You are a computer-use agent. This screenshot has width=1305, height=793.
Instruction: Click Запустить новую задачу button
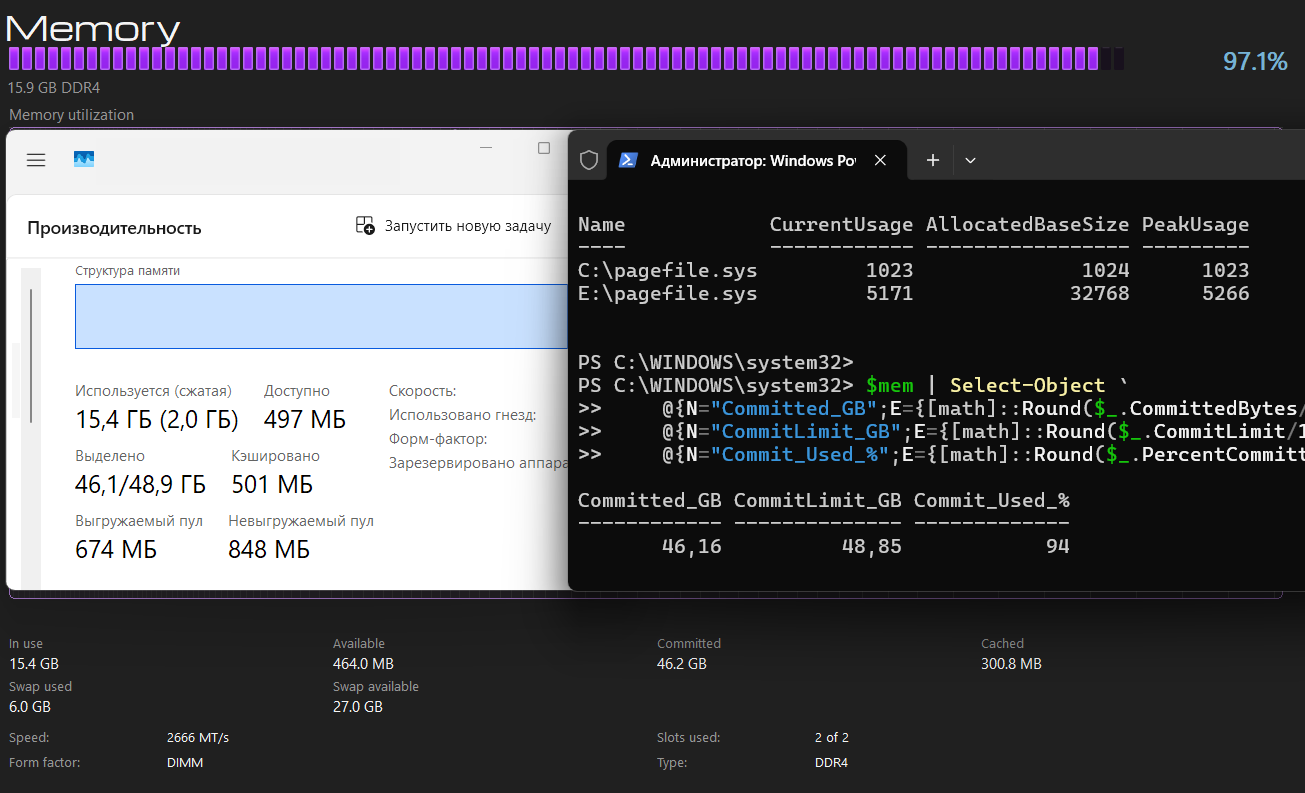453,226
